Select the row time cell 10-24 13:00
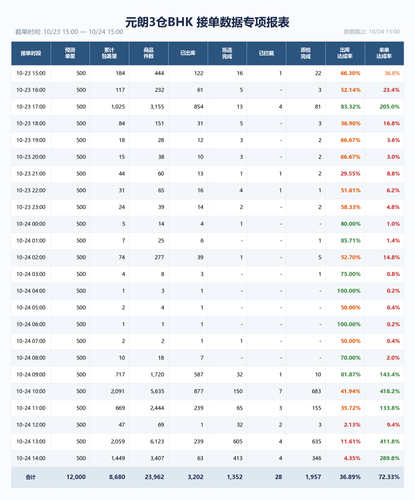The height and width of the screenshot is (500, 415). 31,441
